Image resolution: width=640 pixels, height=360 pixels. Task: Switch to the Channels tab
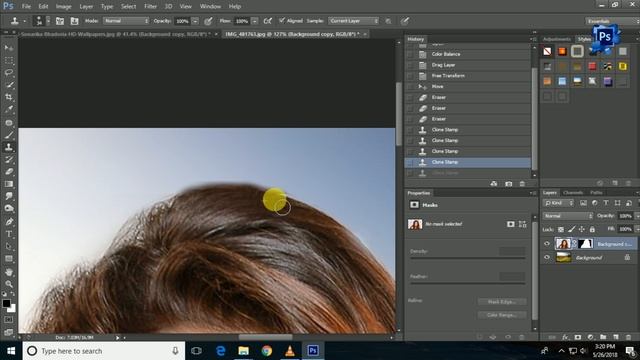point(573,192)
